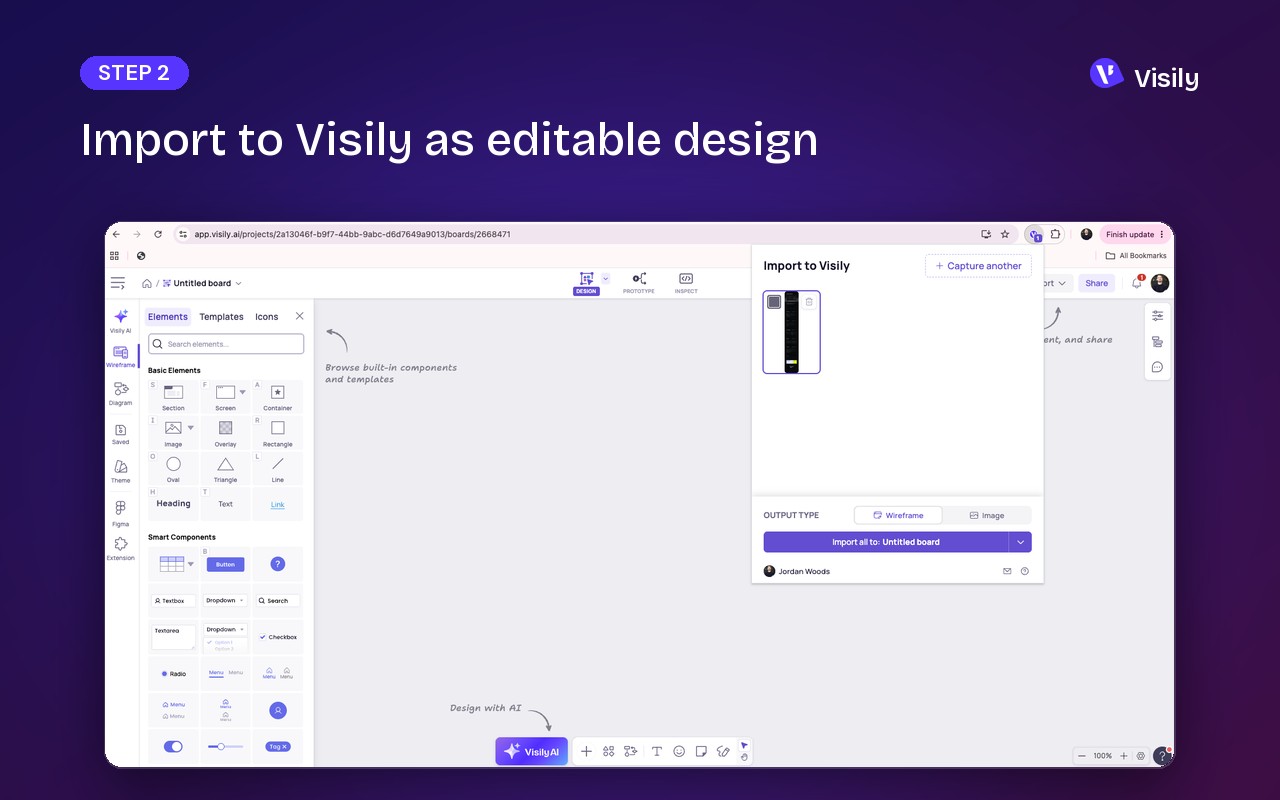Select the slider smart component

(225, 746)
